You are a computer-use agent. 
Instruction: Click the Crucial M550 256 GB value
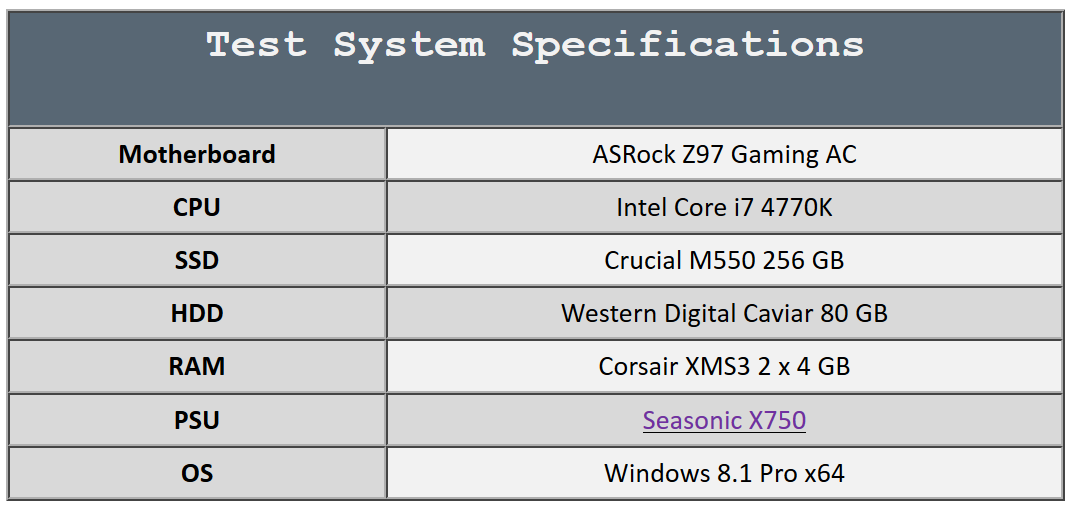tap(725, 260)
